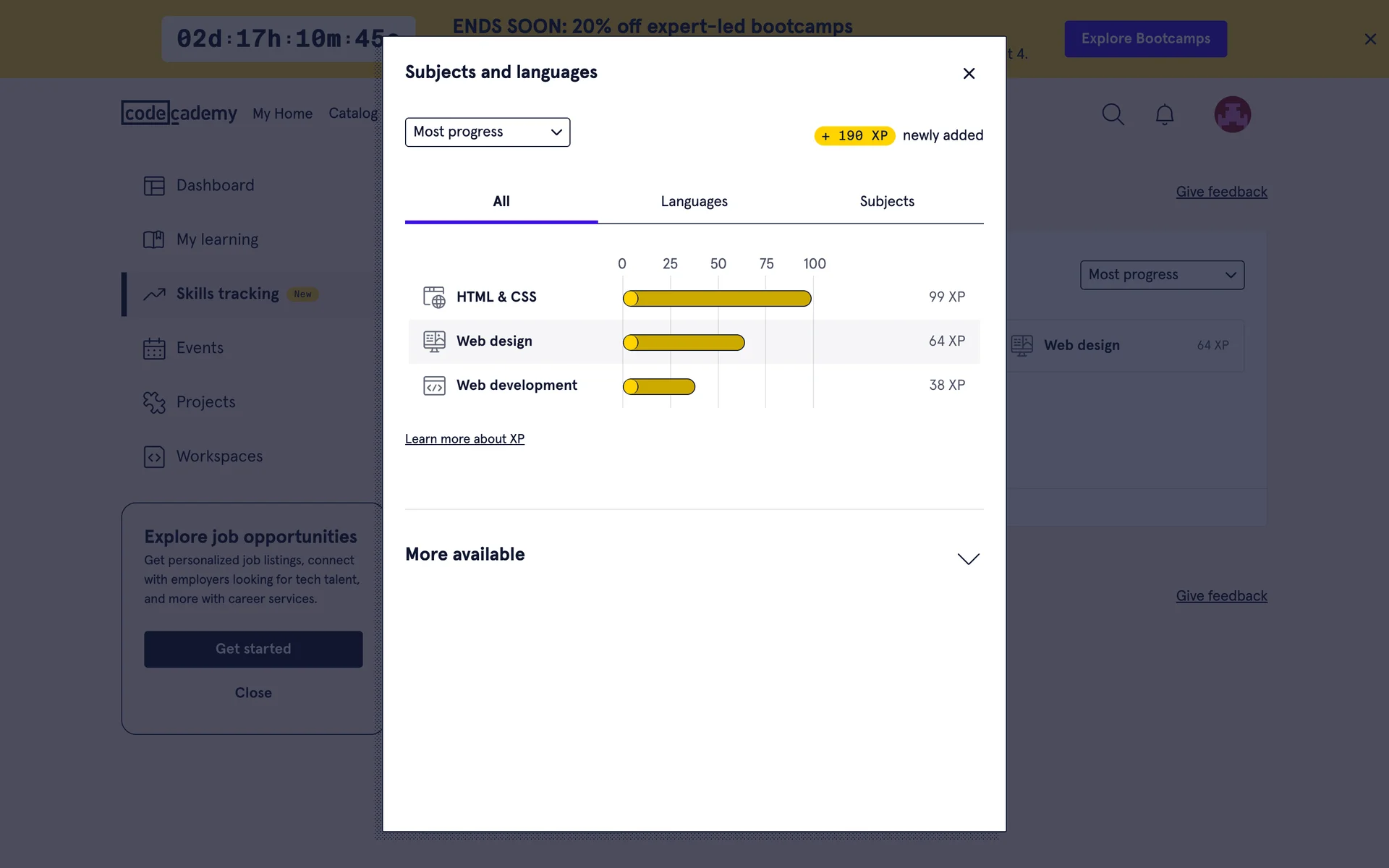Viewport: 1389px width, 868px height.
Task: Open Dashboard from the sidebar
Action: pos(215,186)
